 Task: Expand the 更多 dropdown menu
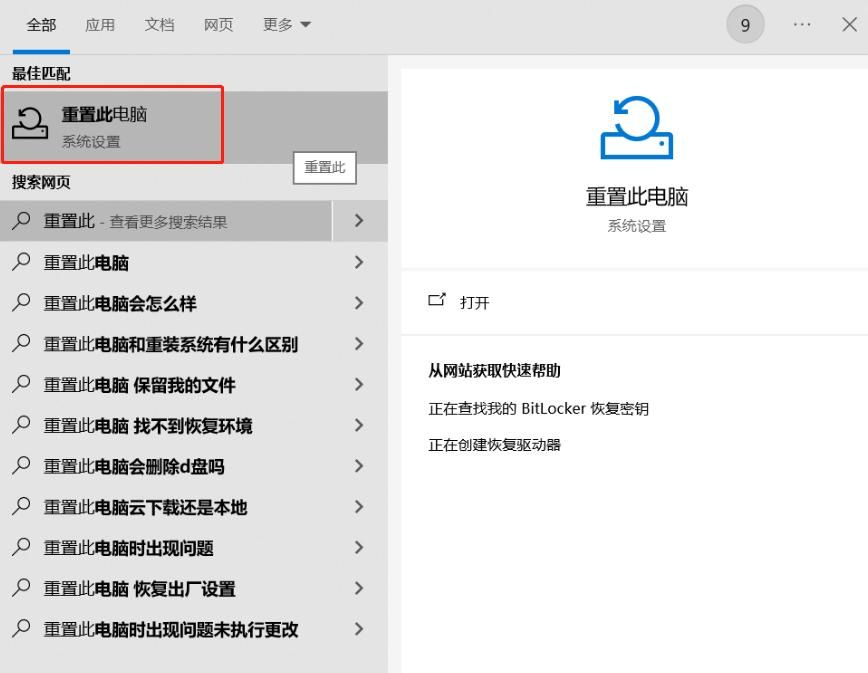pyautogui.click(x=285, y=24)
